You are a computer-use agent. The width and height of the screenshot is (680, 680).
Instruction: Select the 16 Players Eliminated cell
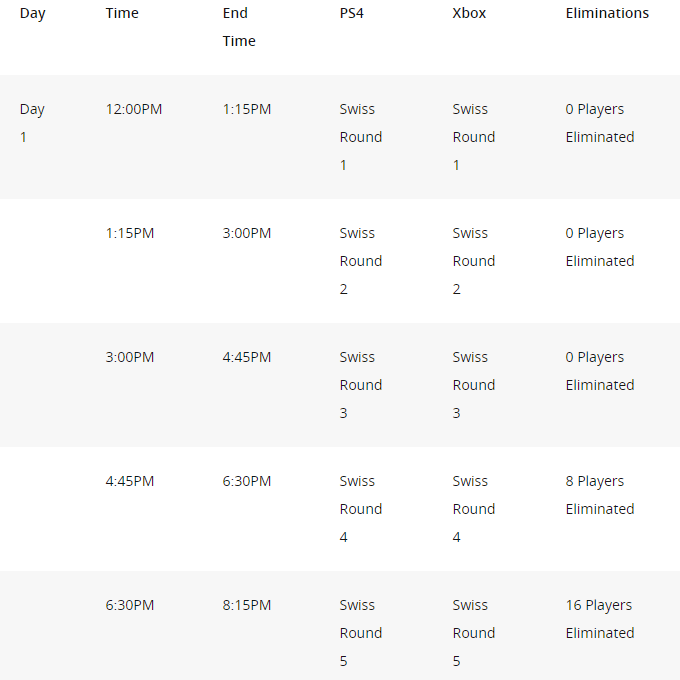pos(599,619)
